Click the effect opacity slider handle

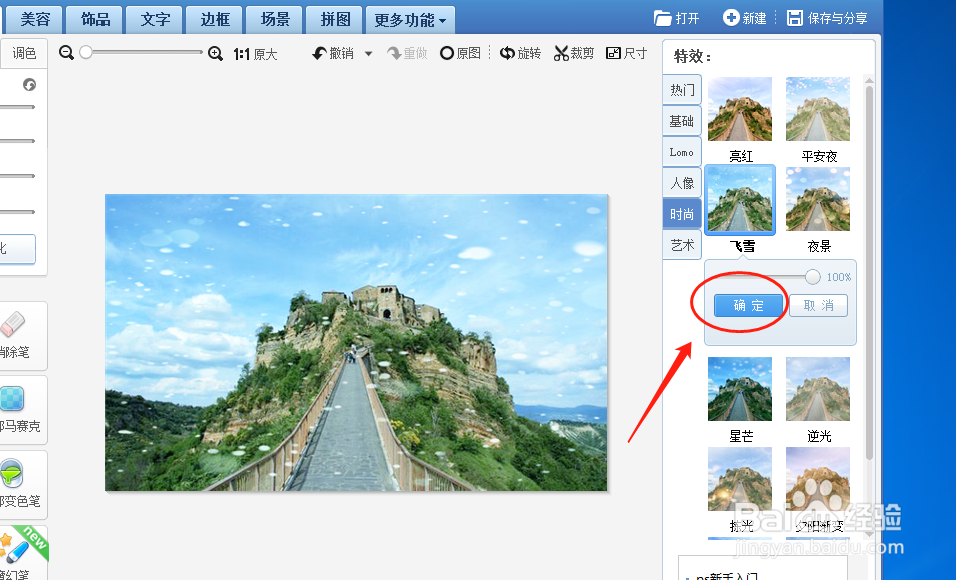coord(812,277)
